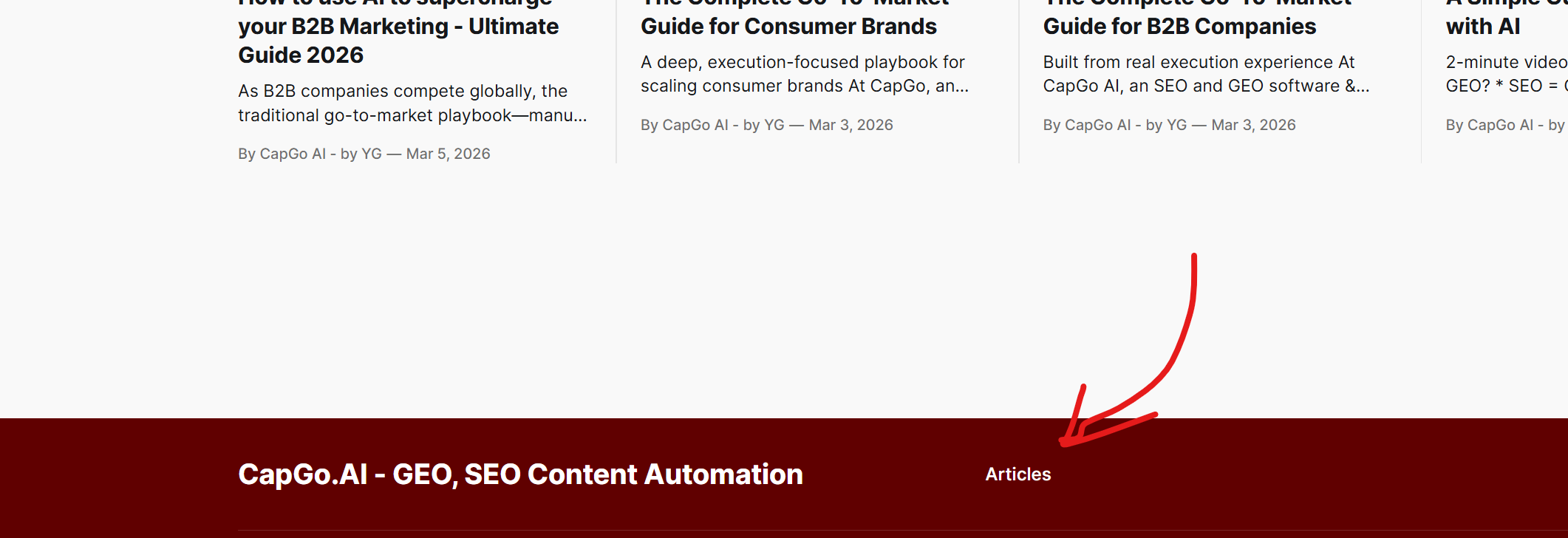The width and height of the screenshot is (1568, 538).
Task: Click the author byline on the B2B Companies card
Action: [1115, 125]
